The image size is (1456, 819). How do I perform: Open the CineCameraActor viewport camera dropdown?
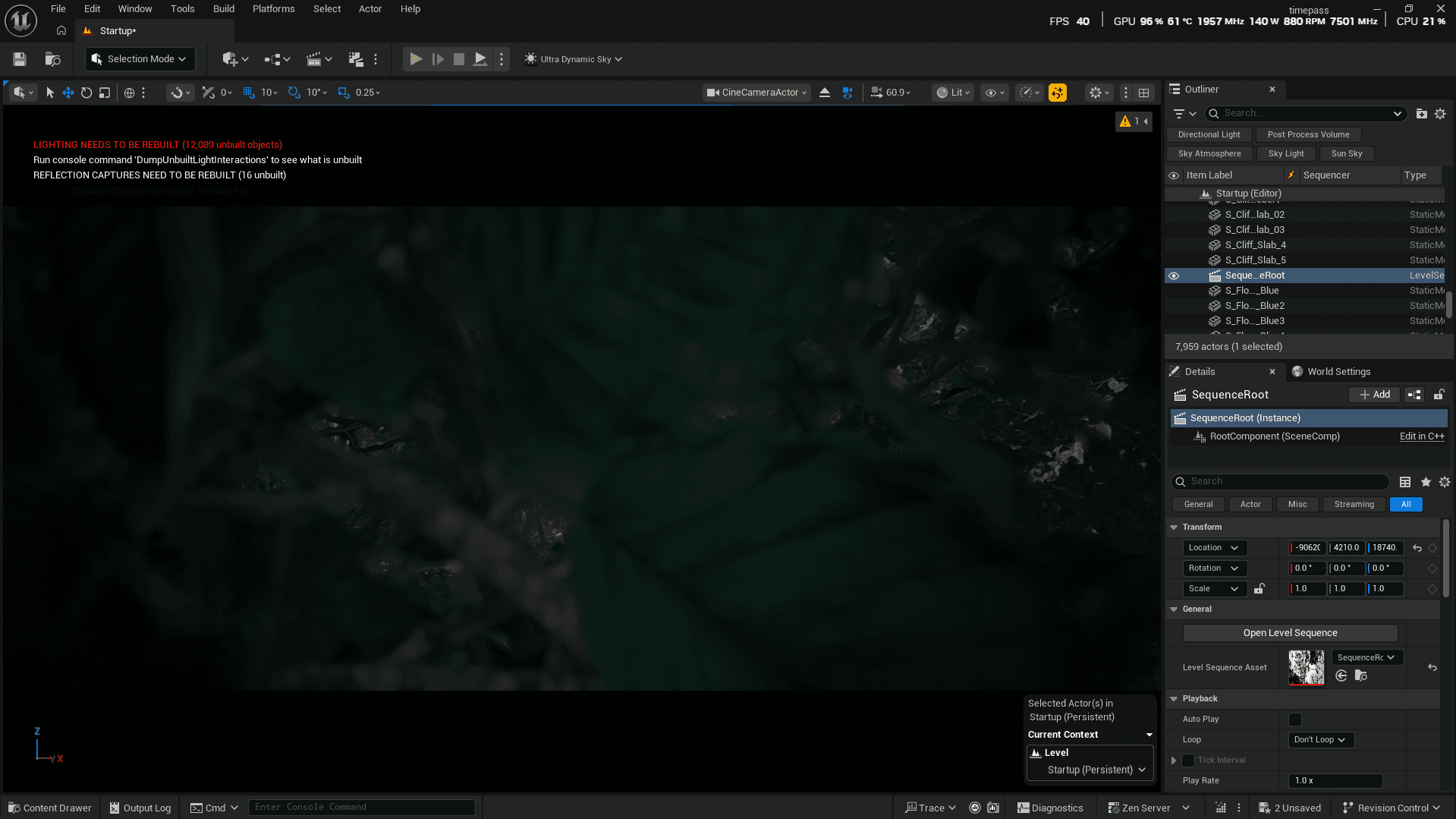756,93
